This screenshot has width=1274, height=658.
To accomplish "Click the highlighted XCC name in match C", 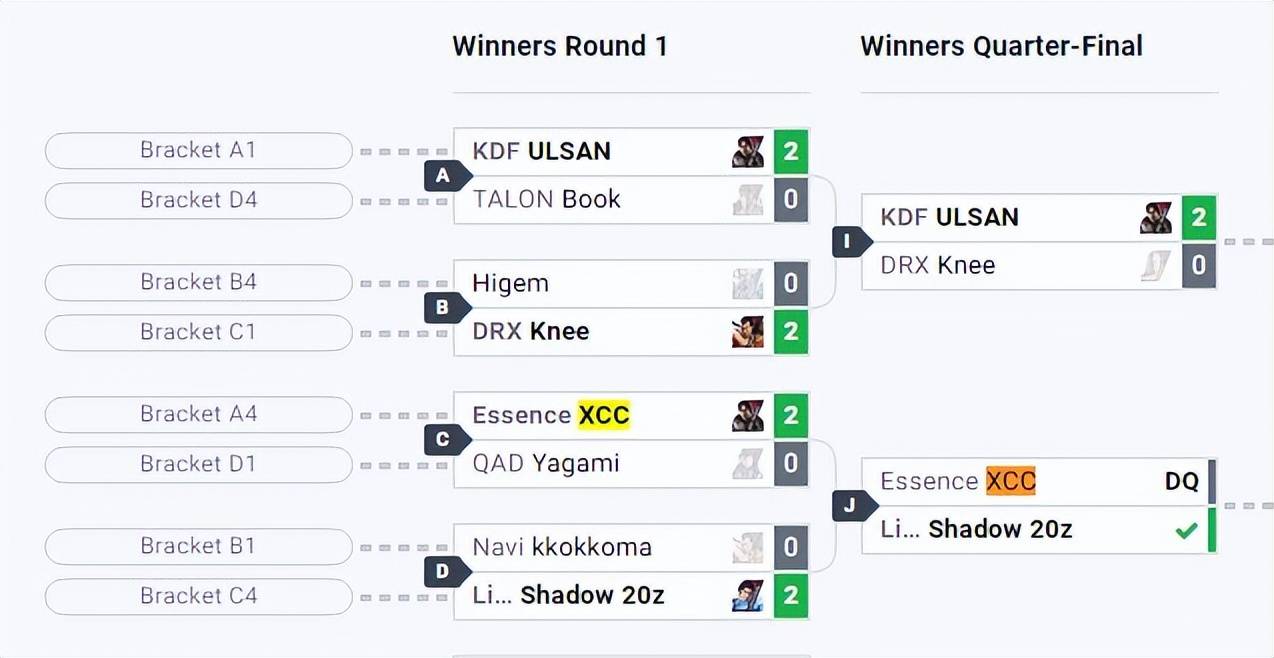I will click(x=604, y=415).
